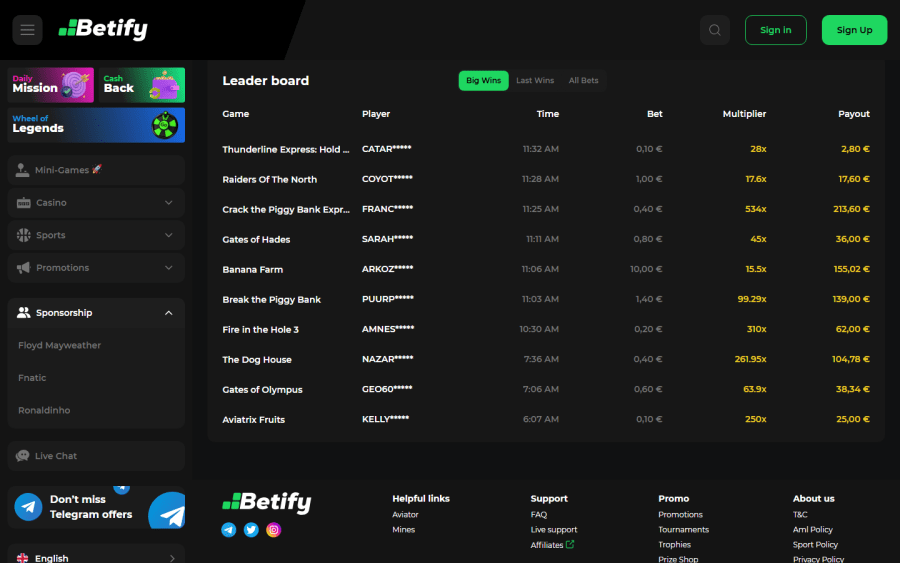Open the Sport Policy link
Screen dimensions: 900x563
coord(816,545)
